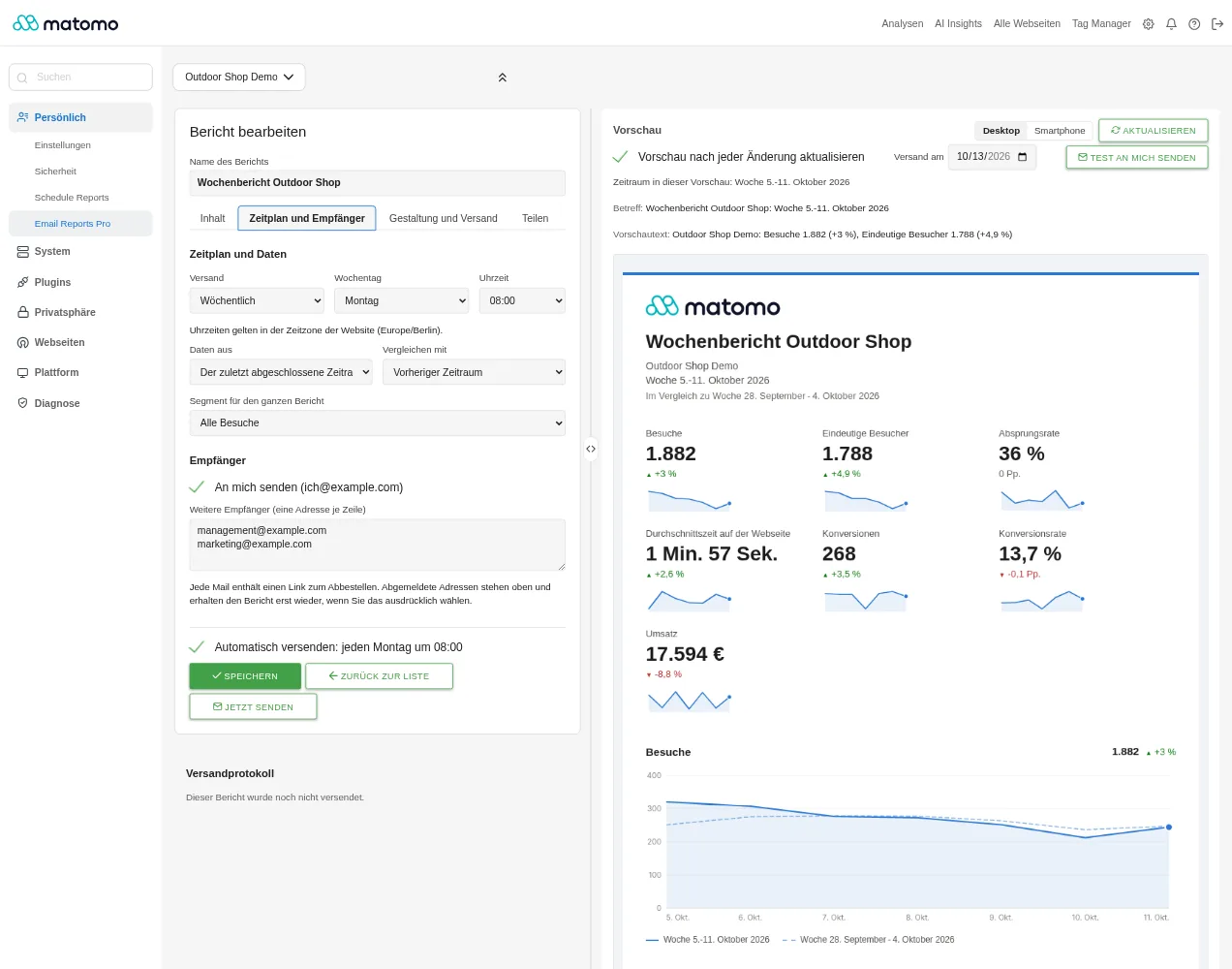Select Smartphone preview mode

(1060, 131)
